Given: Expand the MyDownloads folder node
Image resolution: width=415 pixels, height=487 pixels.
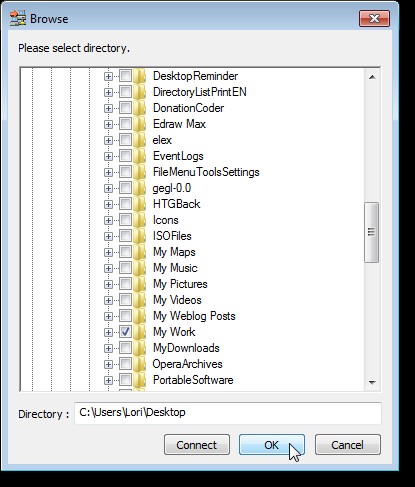Looking at the screenshot, I should tap(108, 348).
